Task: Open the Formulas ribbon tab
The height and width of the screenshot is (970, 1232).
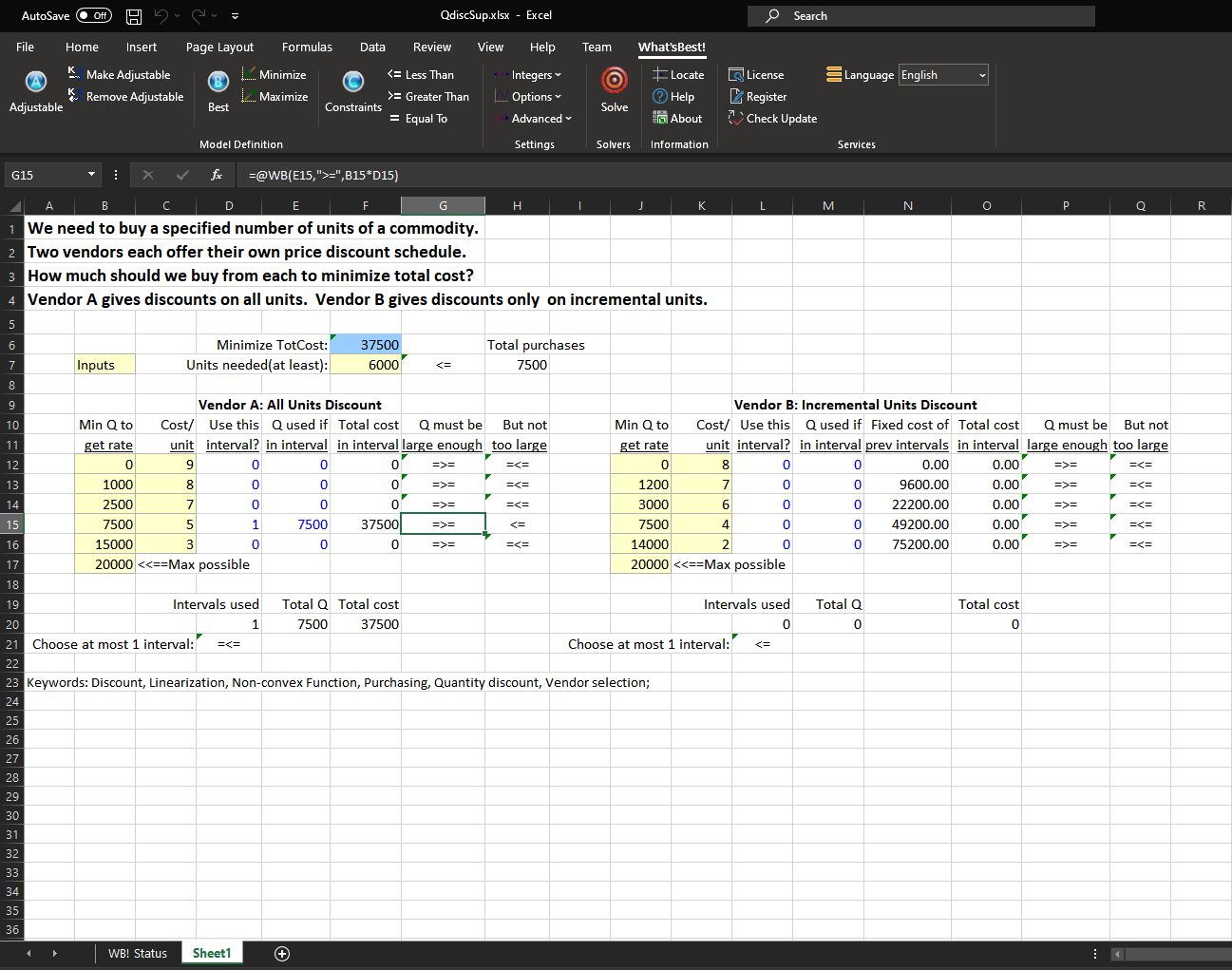Action: click(307, 48)
